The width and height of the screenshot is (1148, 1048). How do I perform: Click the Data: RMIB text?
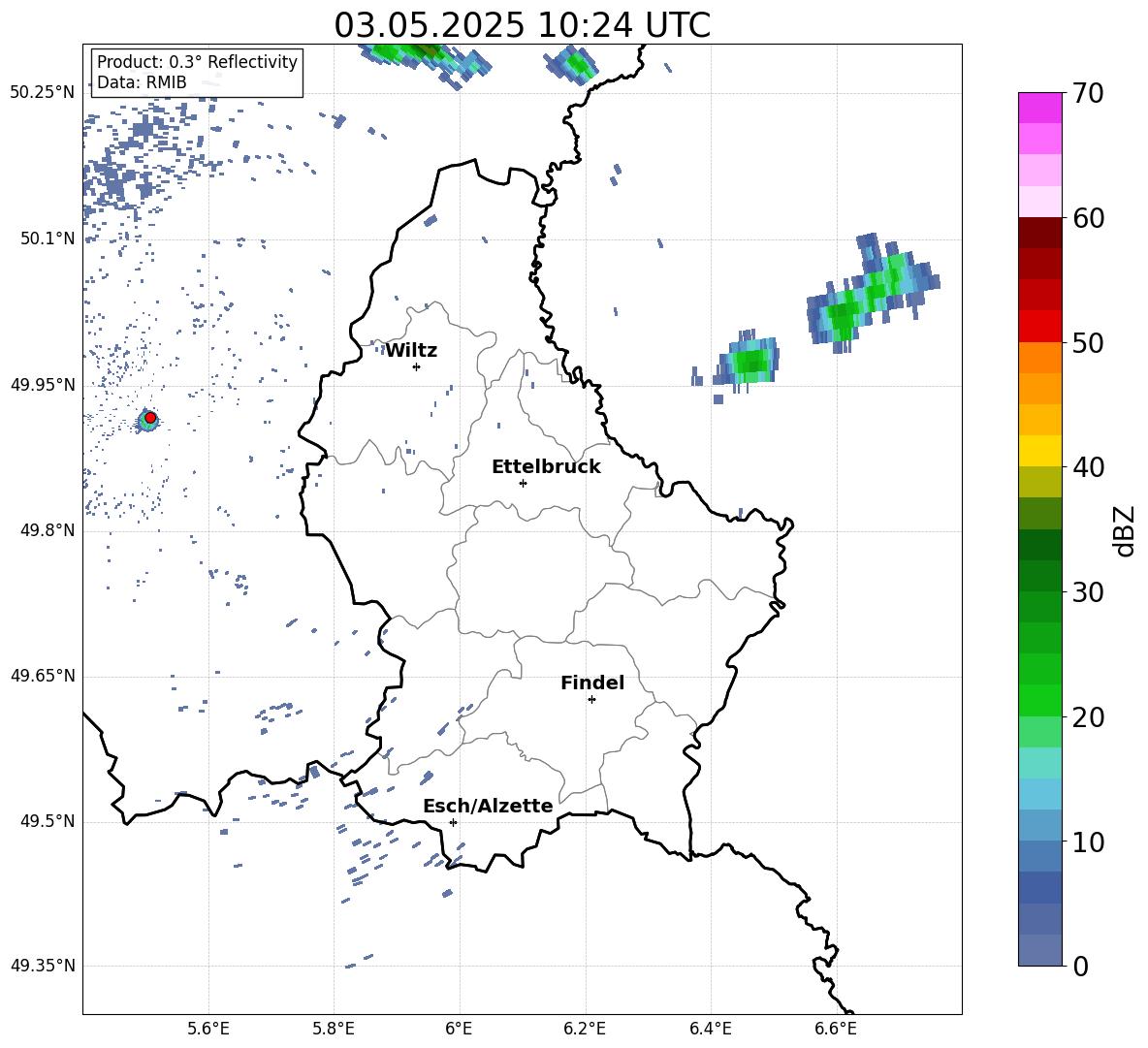coord(142,82)
